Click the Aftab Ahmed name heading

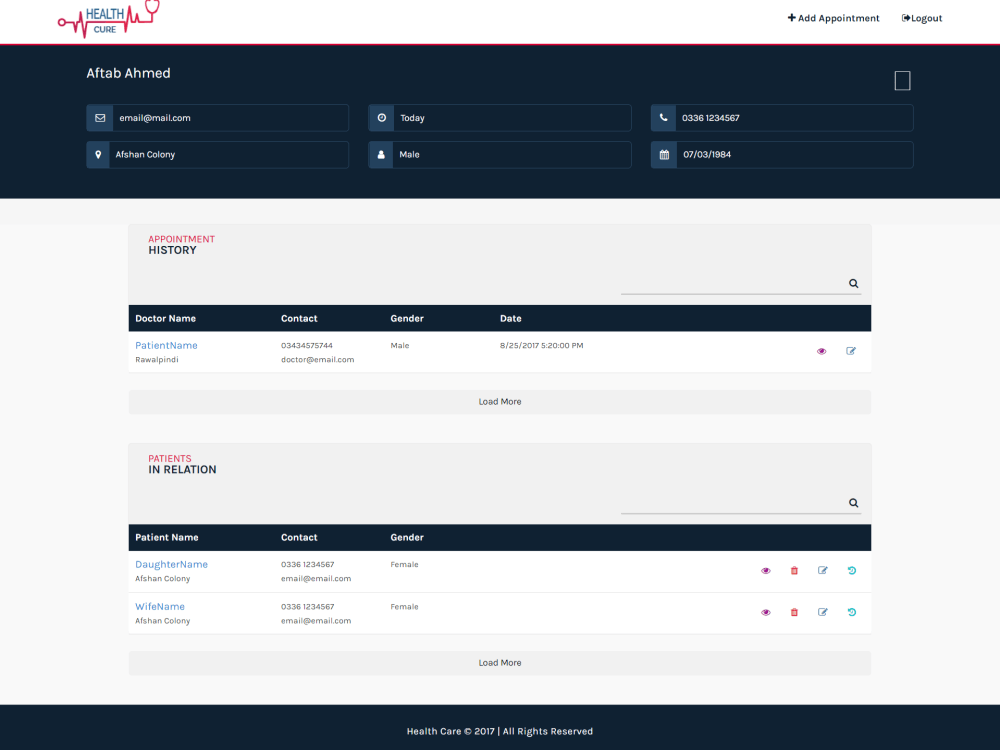click(128, 73)
